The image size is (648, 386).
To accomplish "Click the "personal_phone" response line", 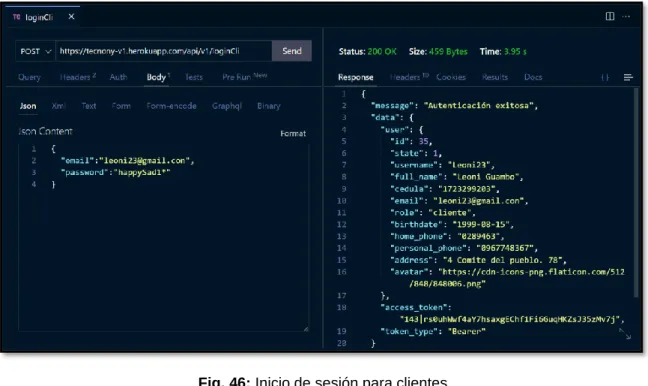I will pyautogui.click(x=464, y=248).
